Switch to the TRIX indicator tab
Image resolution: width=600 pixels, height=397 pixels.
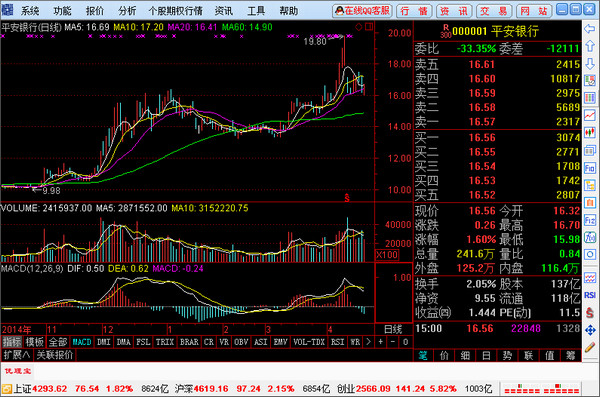pyautogui.click(x=165, y=342)
